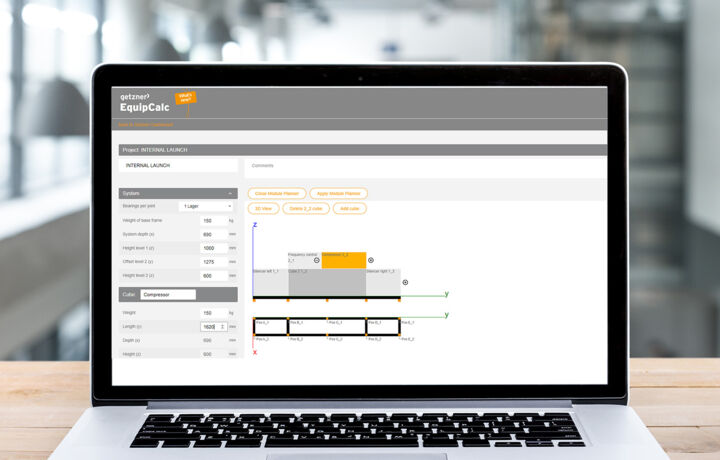720x460 pixels.
Task: Click the Length (y) spinner arrows
Action: coord(222,326)
